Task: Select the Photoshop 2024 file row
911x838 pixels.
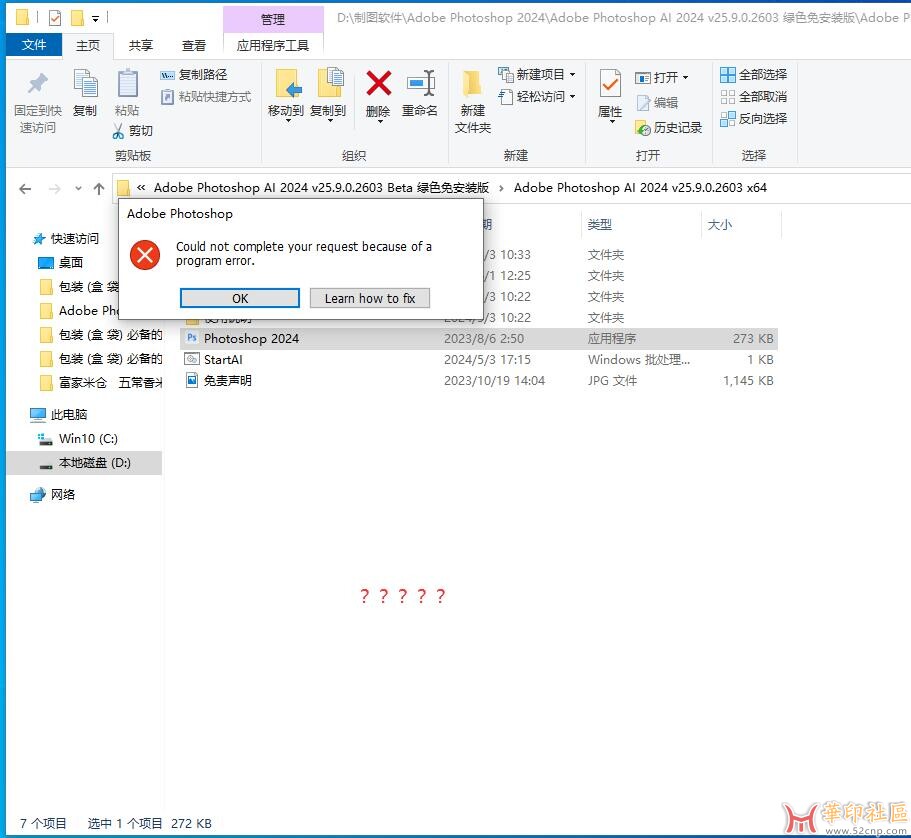Action: 479,338
